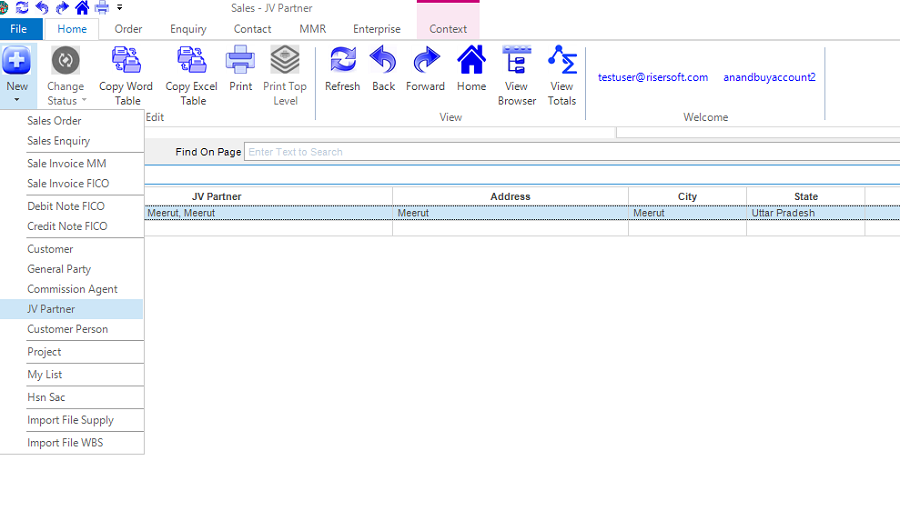900x521 pixels.
Task: Open the quick access toolbar customize arrow
Action: click(x=120, y=8)
